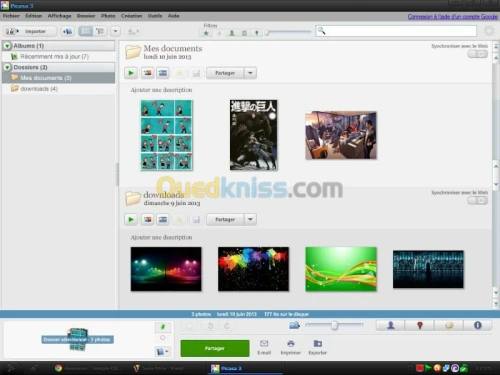Open Google Chrome from the taskbar
Screen dimensions: 500x375
(x=88, y=368)
